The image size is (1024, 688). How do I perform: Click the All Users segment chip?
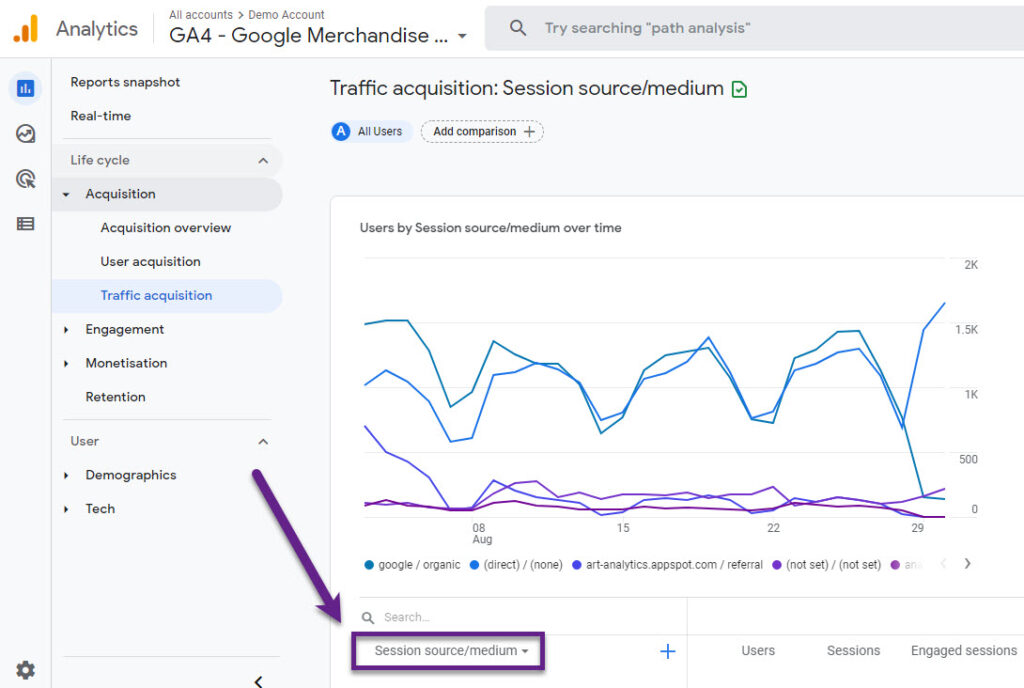[371, 131]
